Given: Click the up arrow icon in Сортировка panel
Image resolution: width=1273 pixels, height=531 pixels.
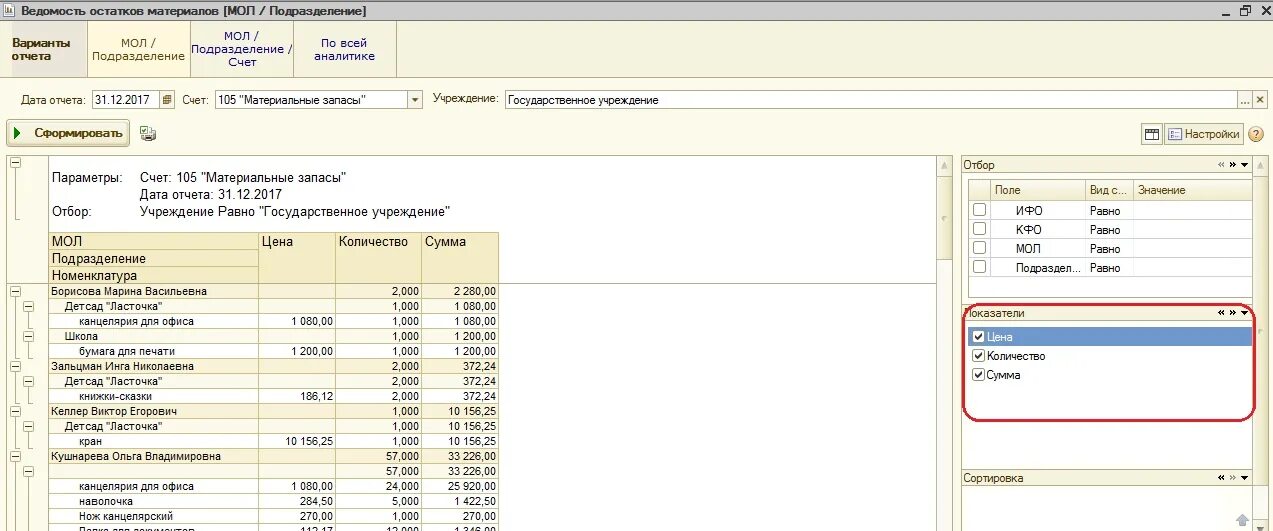Looking at the screenshot, I should [1242, 519].
